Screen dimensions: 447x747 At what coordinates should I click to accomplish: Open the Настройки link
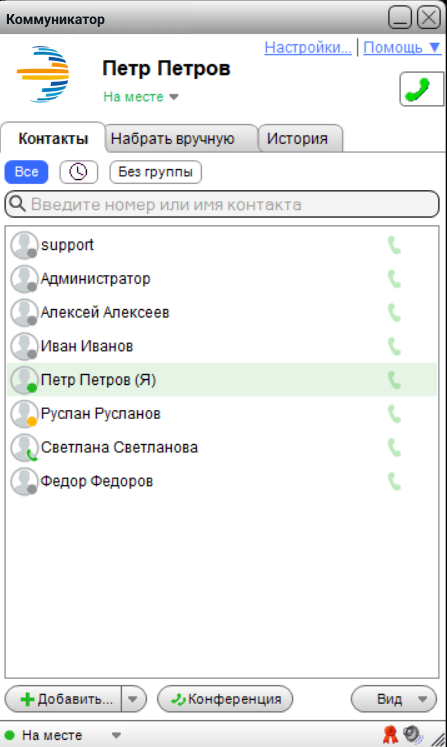coord(308,48)
